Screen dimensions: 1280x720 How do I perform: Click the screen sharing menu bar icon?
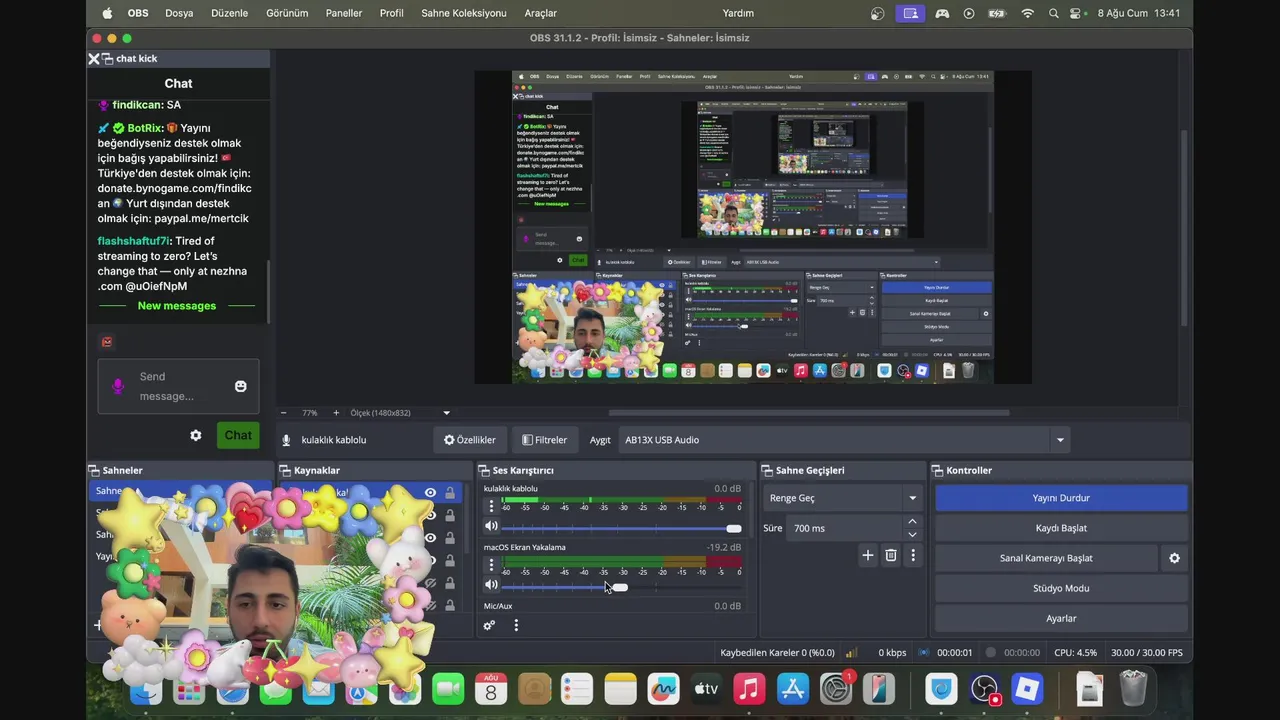click(x=909, y=13)
